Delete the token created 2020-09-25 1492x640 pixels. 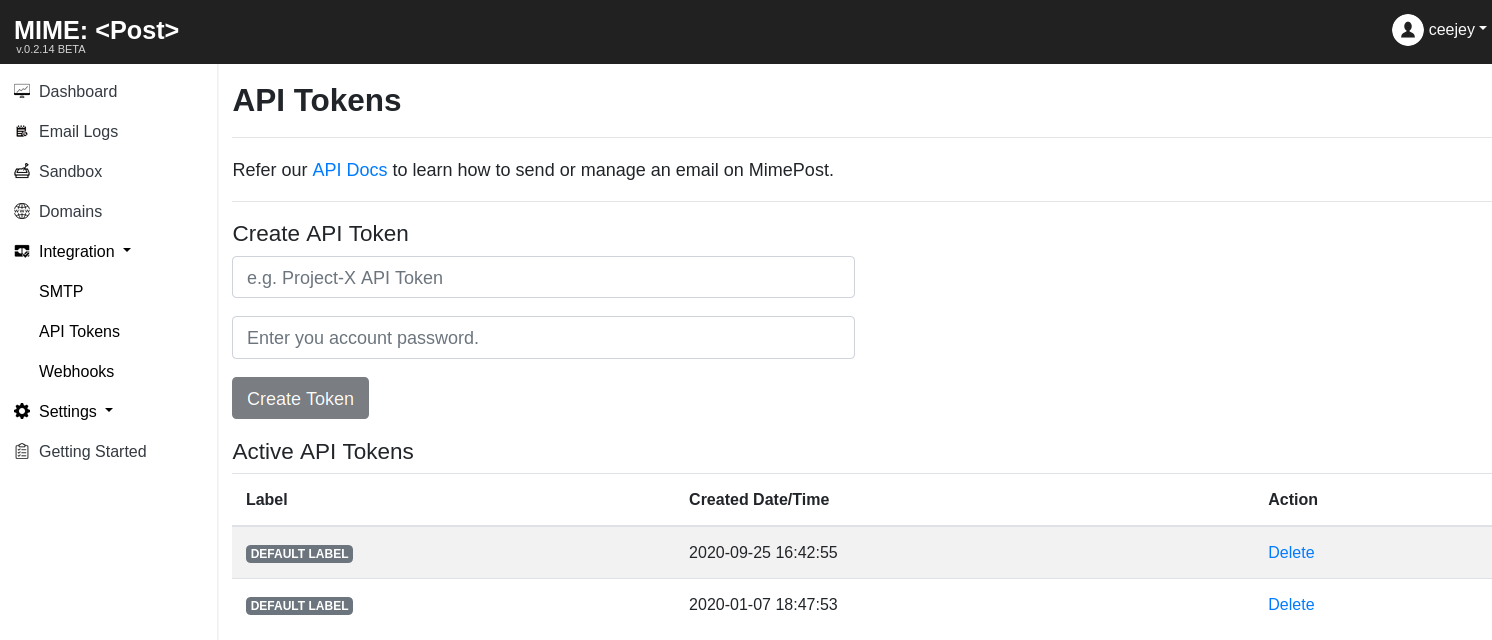tap(1291, 552)
